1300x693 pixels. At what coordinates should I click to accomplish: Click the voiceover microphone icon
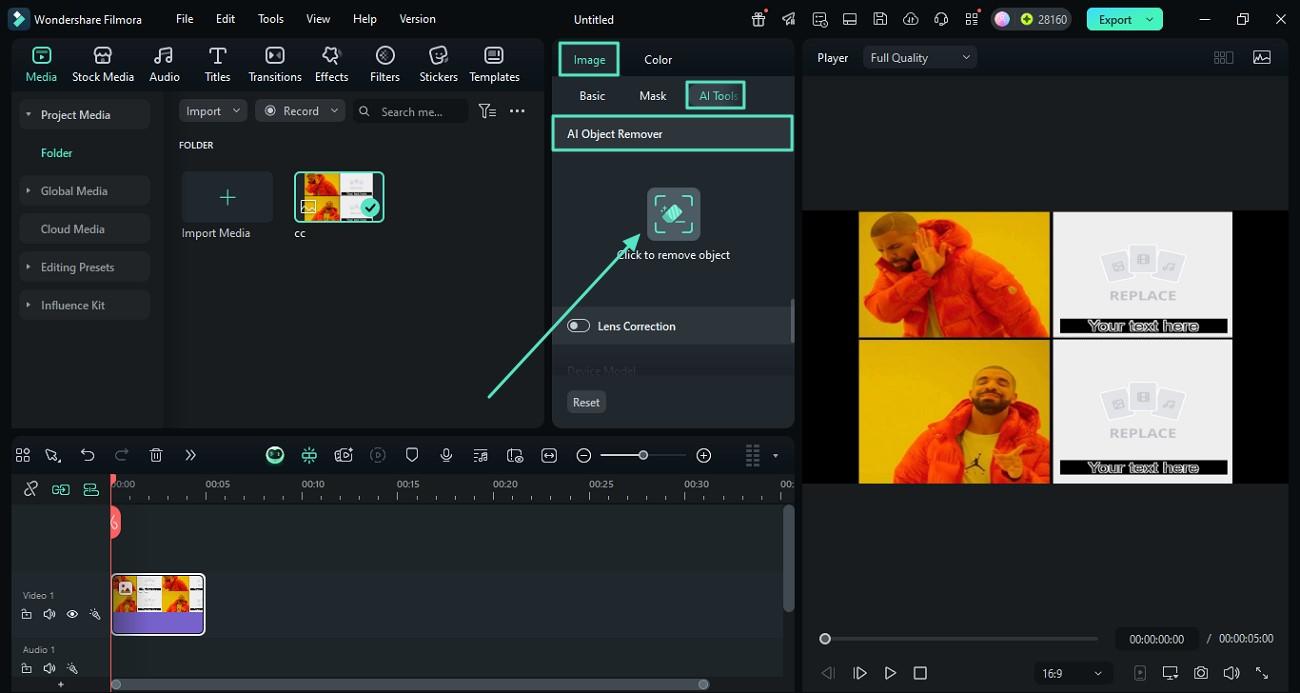point(446,455)
